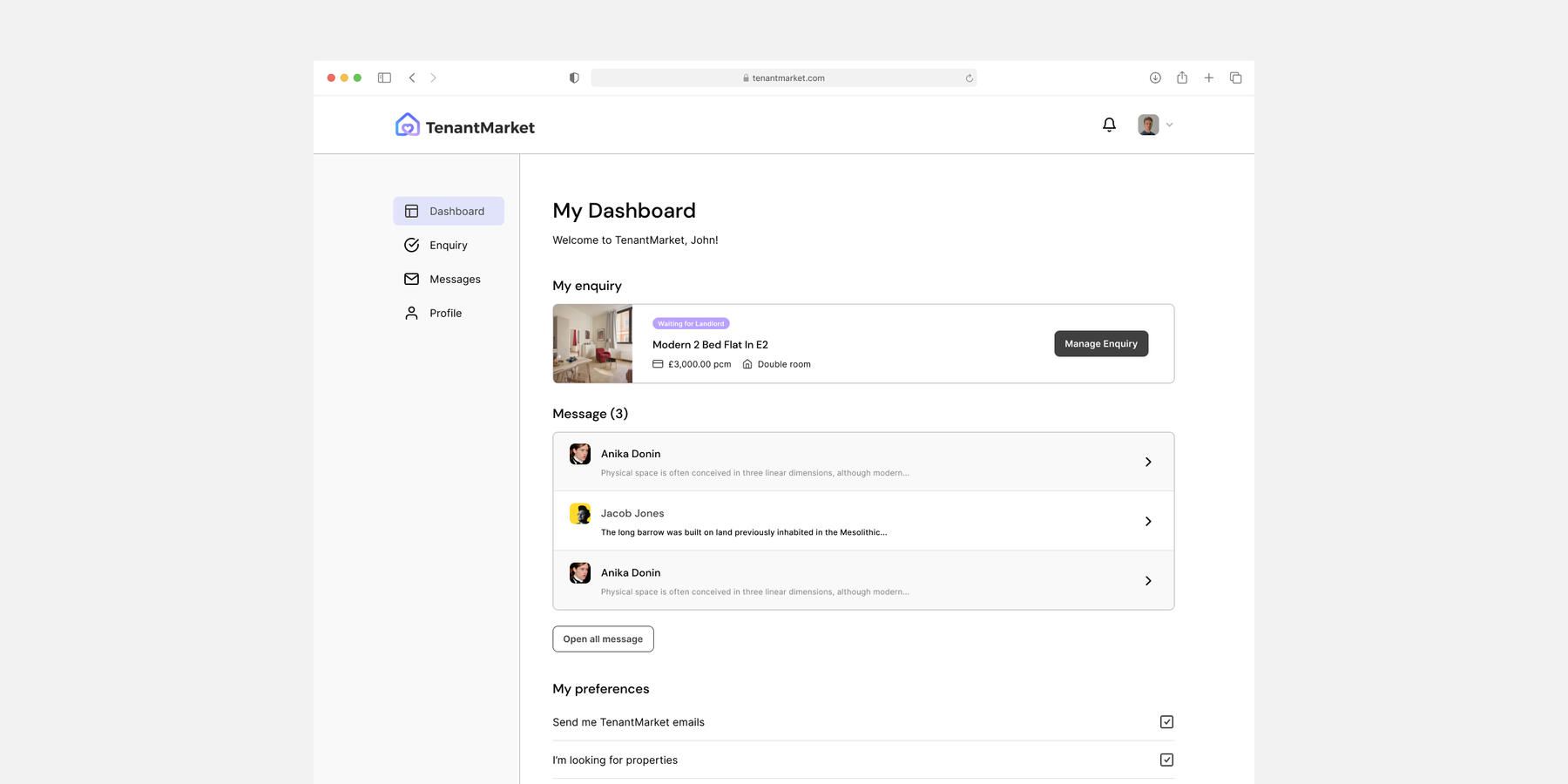Viewport: 1568px width, 784px height.
Task: Select Profile in the sidebar
Action: (x=444, y=314)
